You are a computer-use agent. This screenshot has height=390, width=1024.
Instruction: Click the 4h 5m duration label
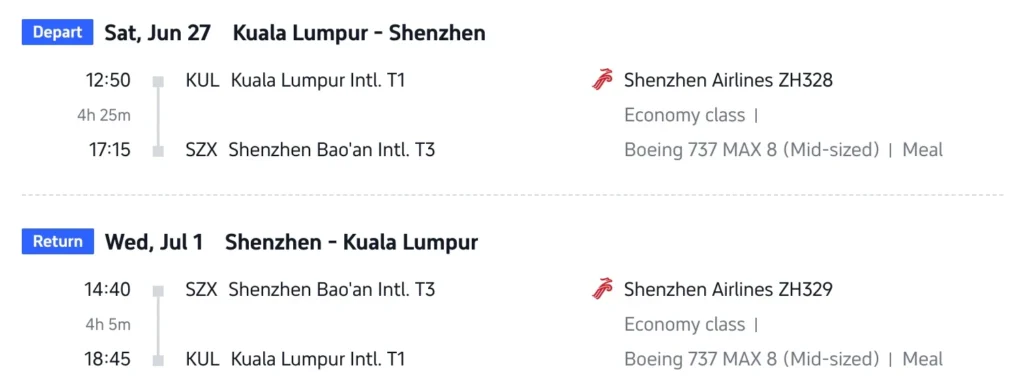click(x=108, y=325)
